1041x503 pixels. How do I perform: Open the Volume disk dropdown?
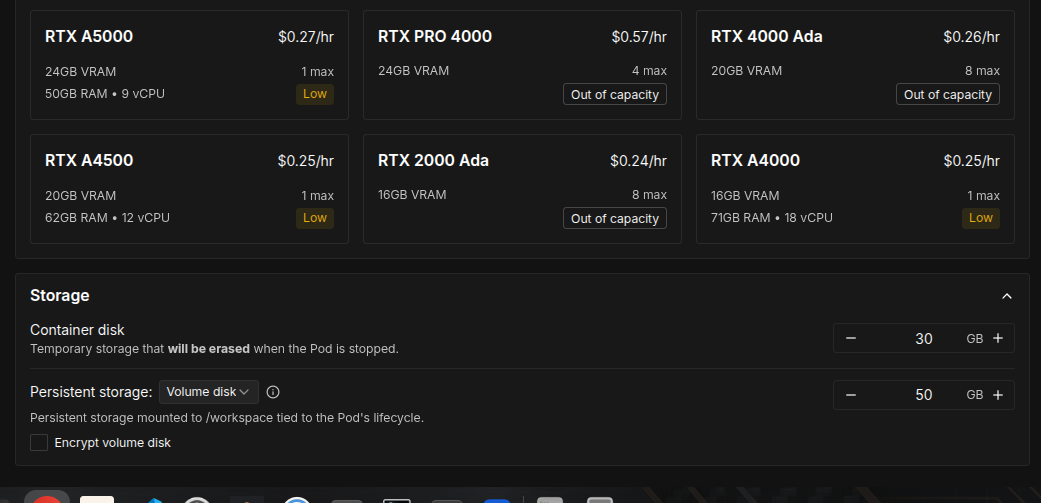click(208, 392)
